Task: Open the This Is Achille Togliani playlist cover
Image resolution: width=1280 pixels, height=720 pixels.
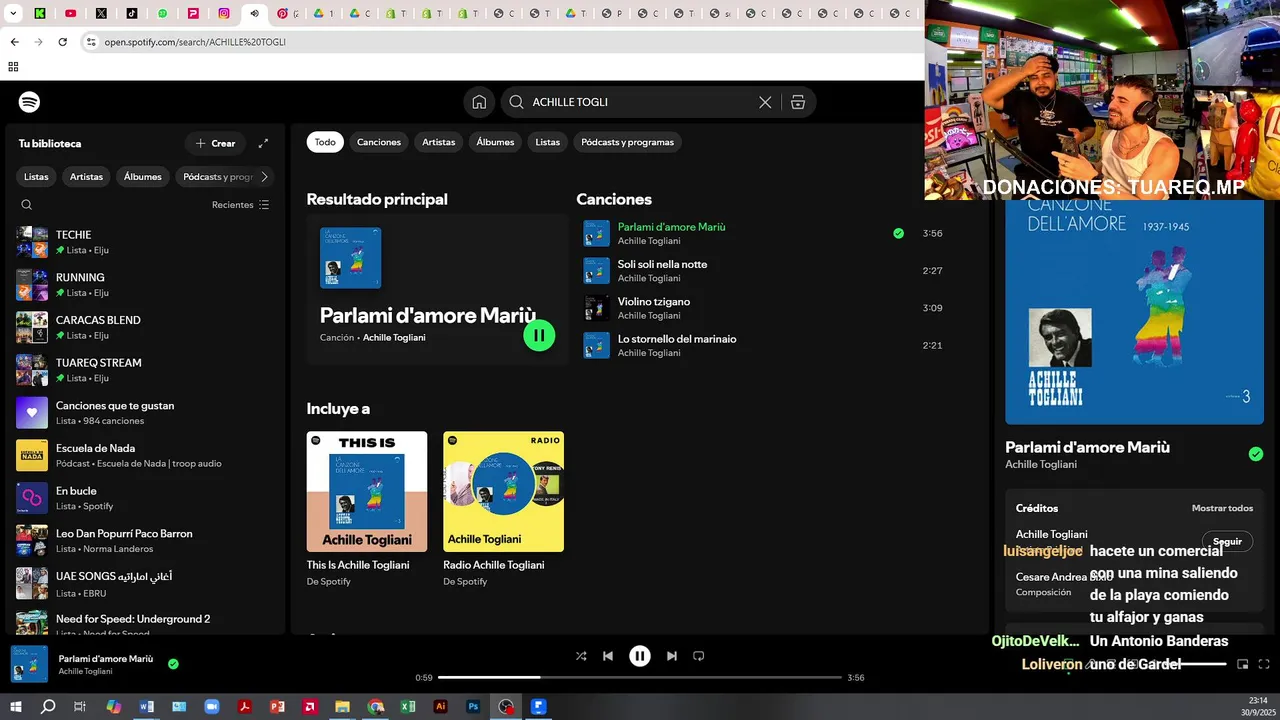Action: pyautogui.click(x=367, y=492)
